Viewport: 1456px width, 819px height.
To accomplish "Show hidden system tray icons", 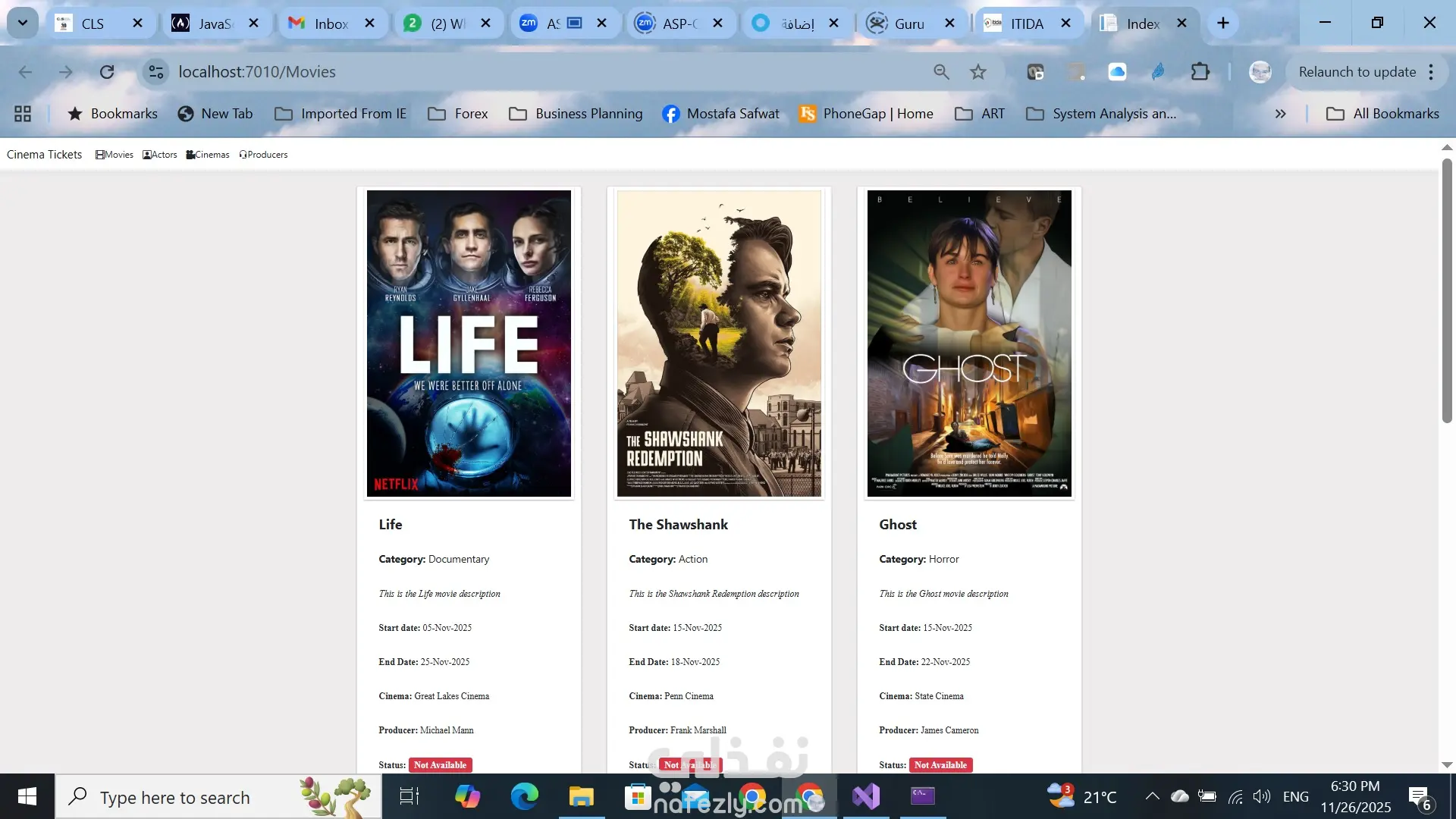I will coord(1152,796).
